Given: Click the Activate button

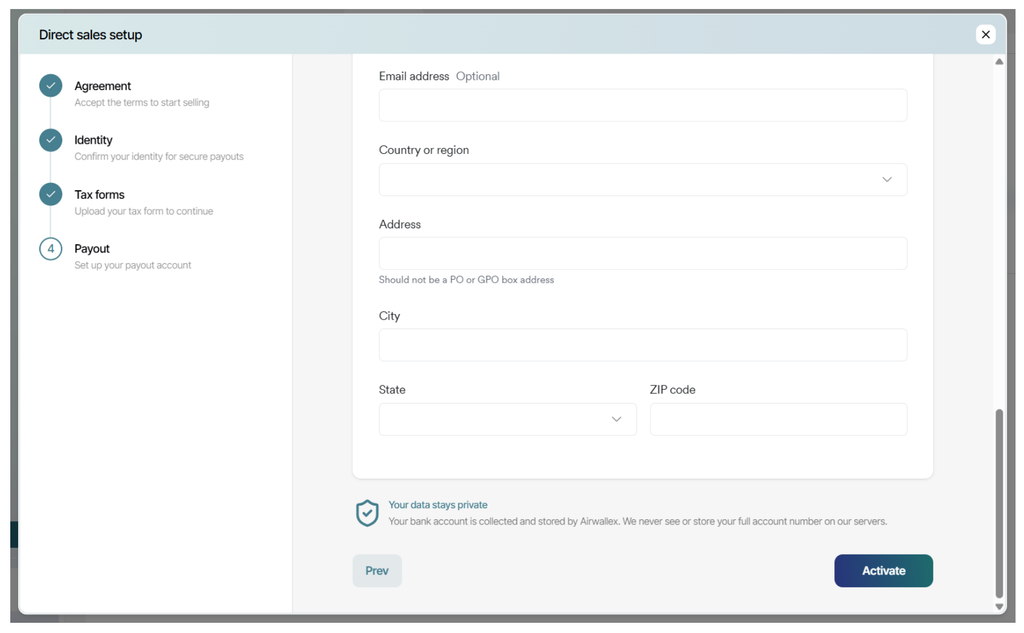Looking at the screenshot, I should click(x=883, y=571).
